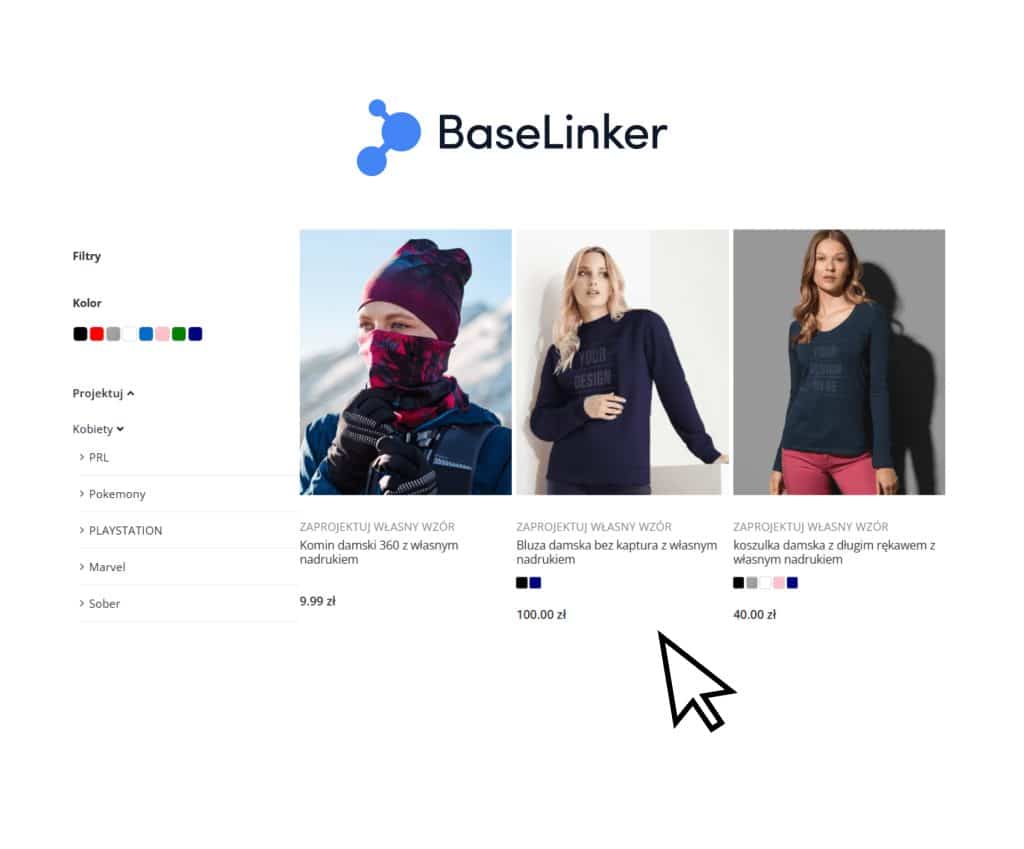
Task: Open Bluza damska bez kaptura product link
Action: [616, 552]
